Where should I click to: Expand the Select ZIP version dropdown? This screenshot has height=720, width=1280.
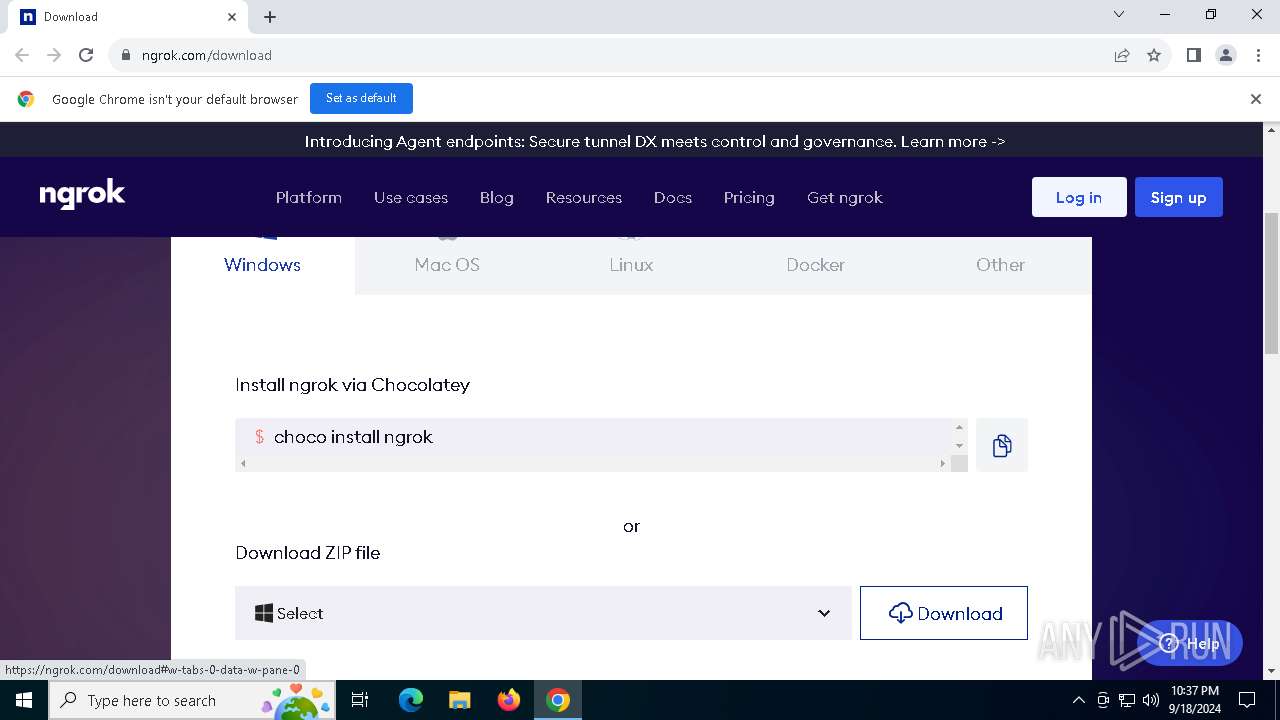[543, 613]
